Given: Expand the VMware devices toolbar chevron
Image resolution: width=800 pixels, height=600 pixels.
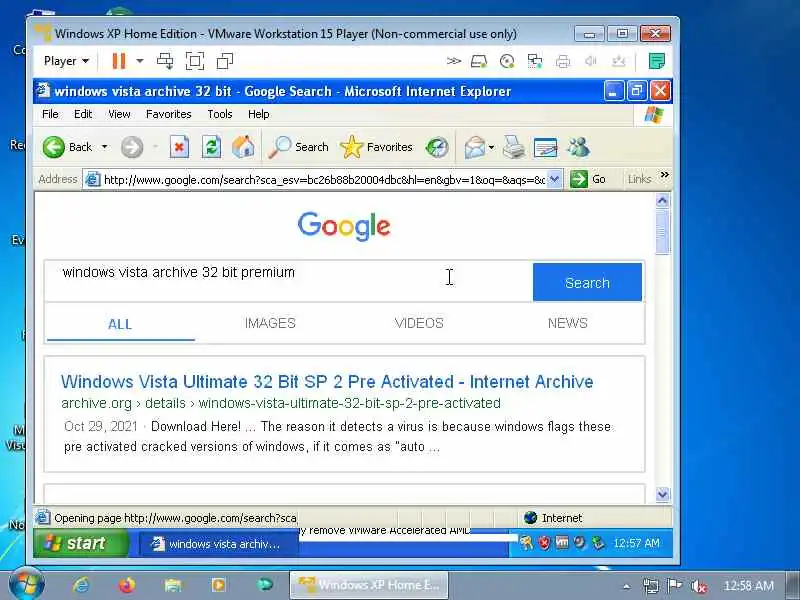Looking at the screenshot, I should pos(454,61).
